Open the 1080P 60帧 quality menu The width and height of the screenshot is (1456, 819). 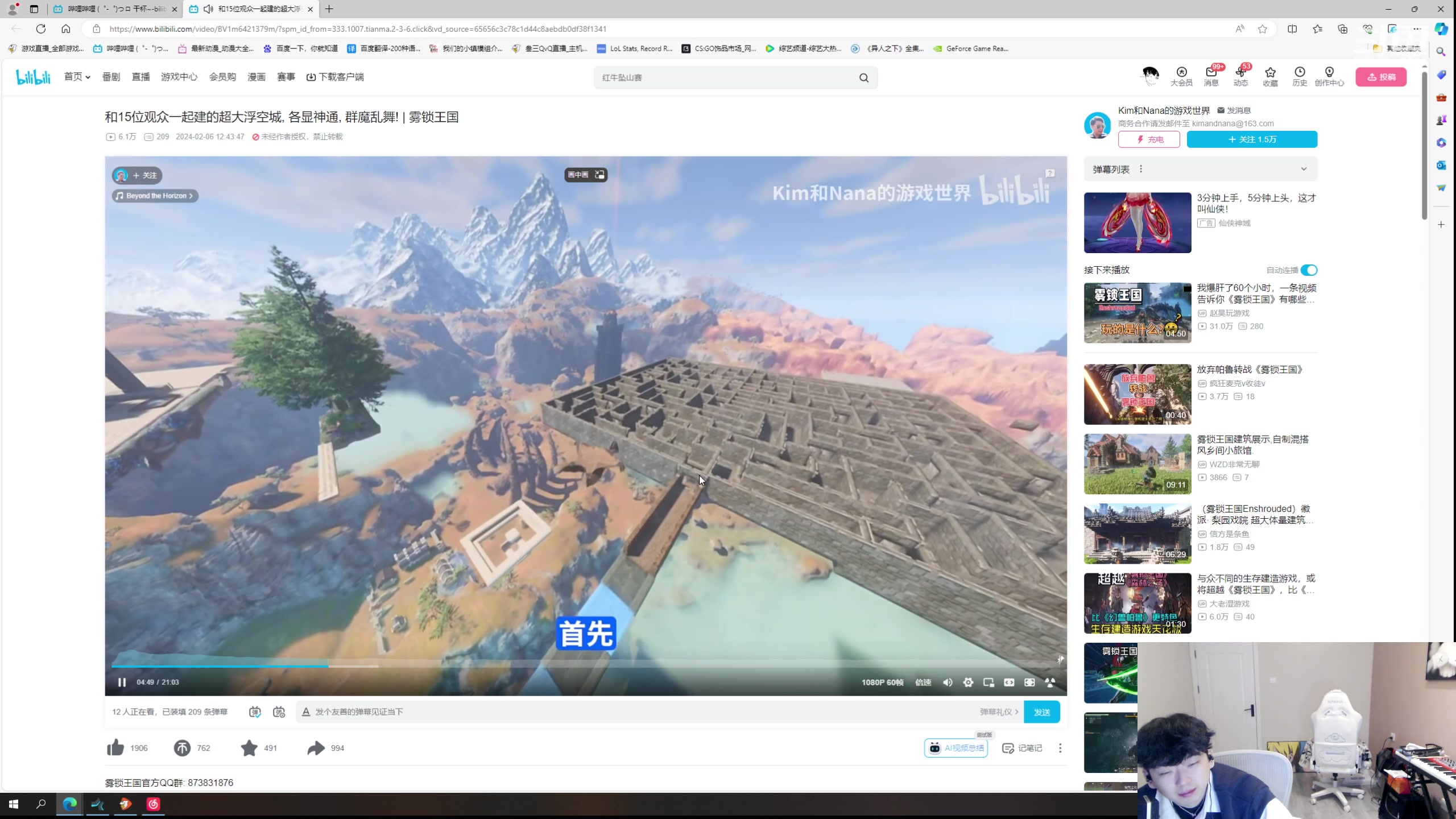[882, 682]
